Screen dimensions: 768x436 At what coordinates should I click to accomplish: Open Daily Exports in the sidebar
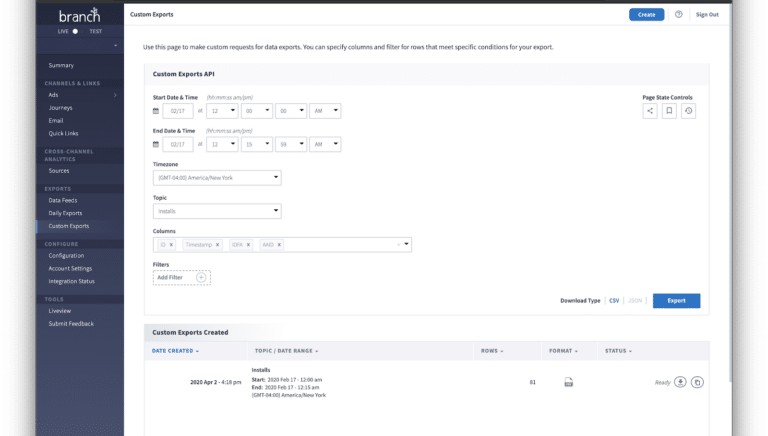coord(66,213)
